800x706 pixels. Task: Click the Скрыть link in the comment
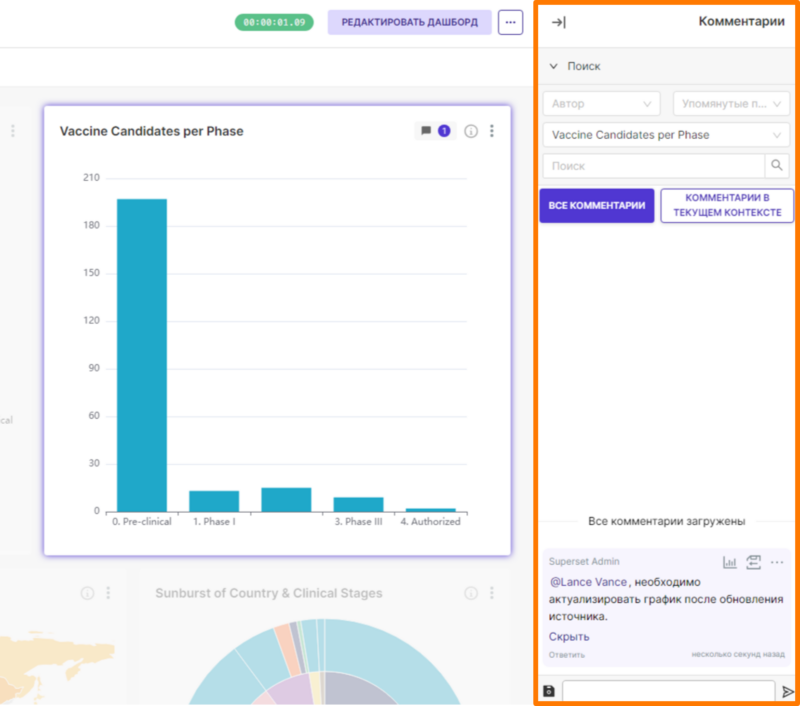tap(569, 637)
